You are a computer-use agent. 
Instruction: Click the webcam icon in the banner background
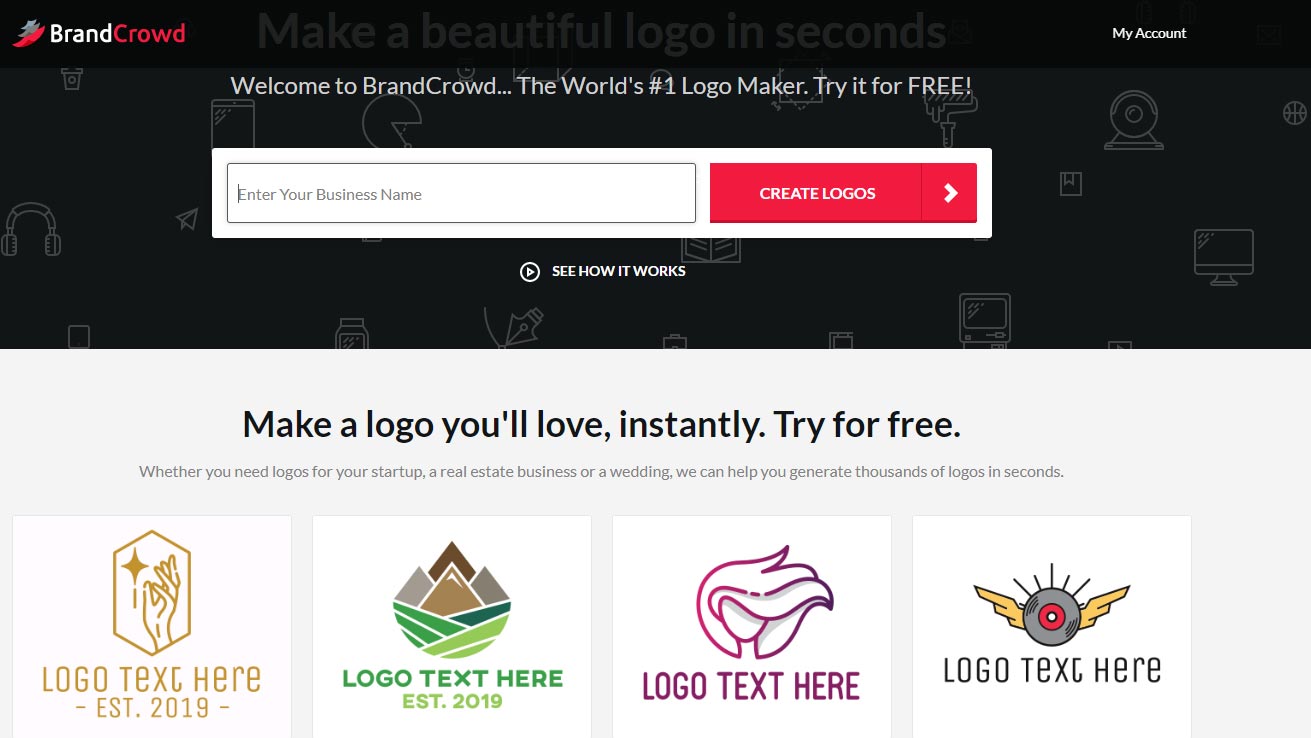[1134, 120]
